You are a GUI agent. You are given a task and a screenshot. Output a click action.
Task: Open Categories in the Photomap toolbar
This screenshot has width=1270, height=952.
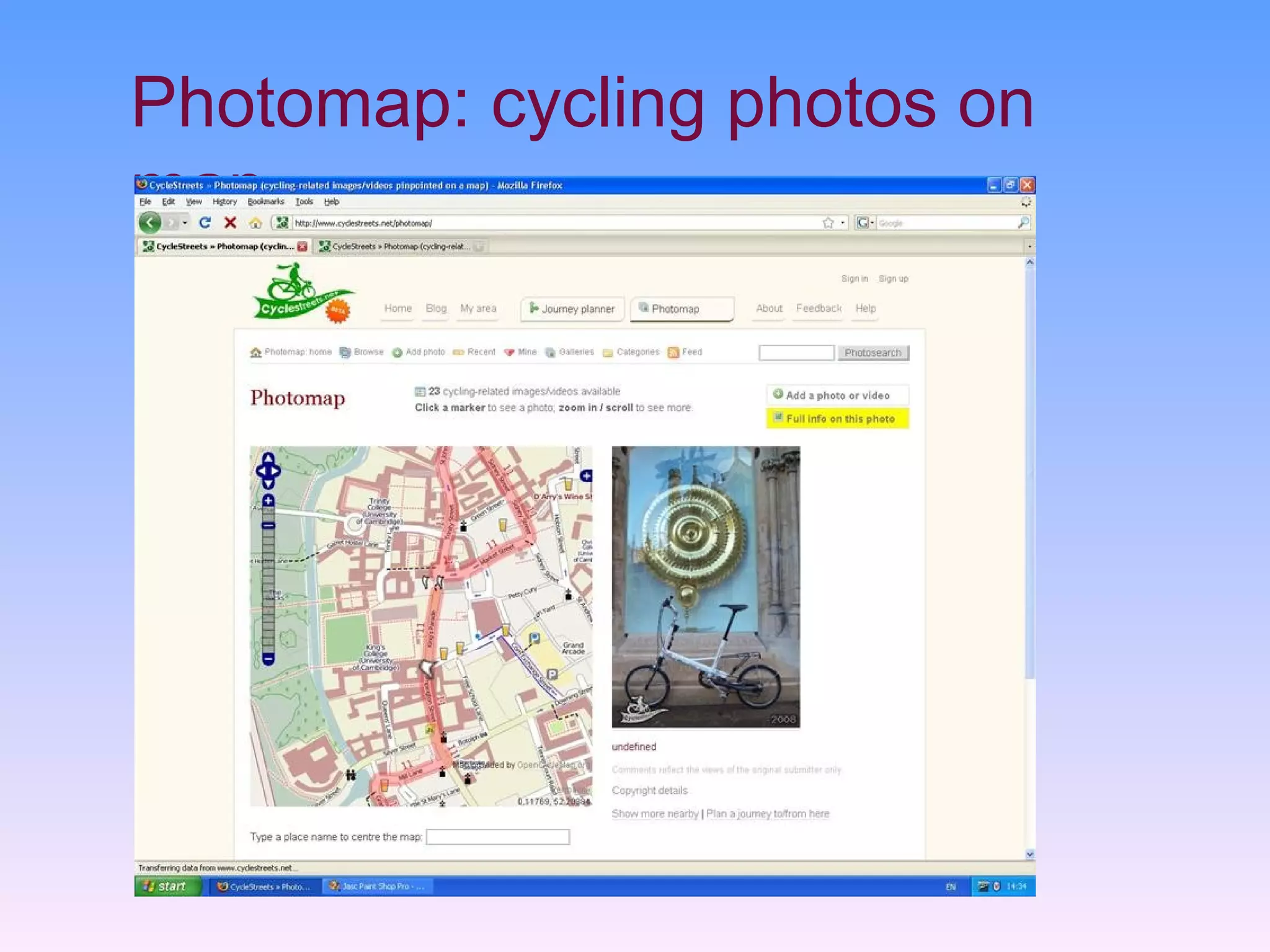(x=631, y=352)
